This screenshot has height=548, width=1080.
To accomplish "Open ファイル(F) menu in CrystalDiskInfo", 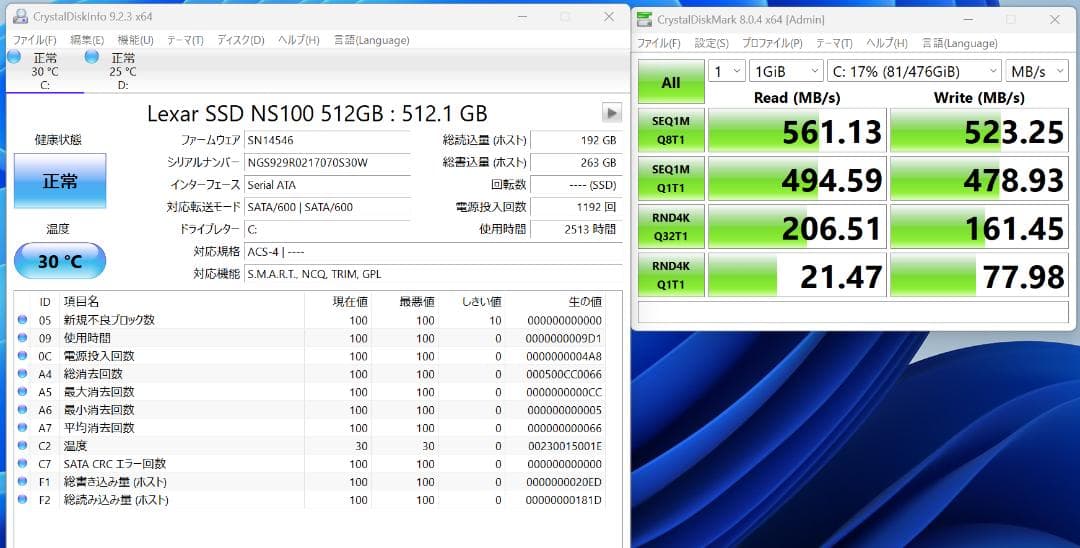I will (x=34, y=40).
